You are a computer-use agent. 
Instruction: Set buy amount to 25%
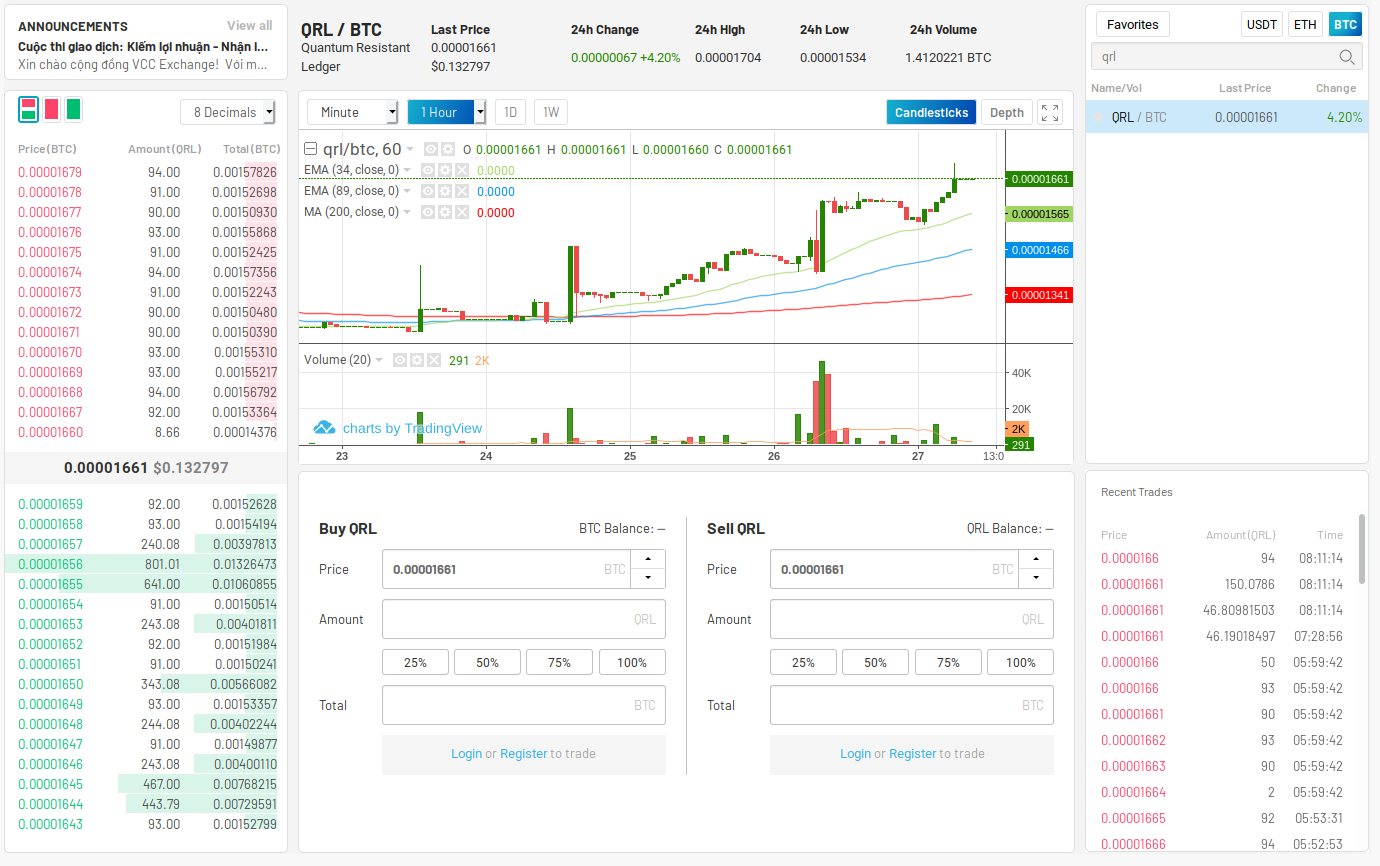pos(415,662)
